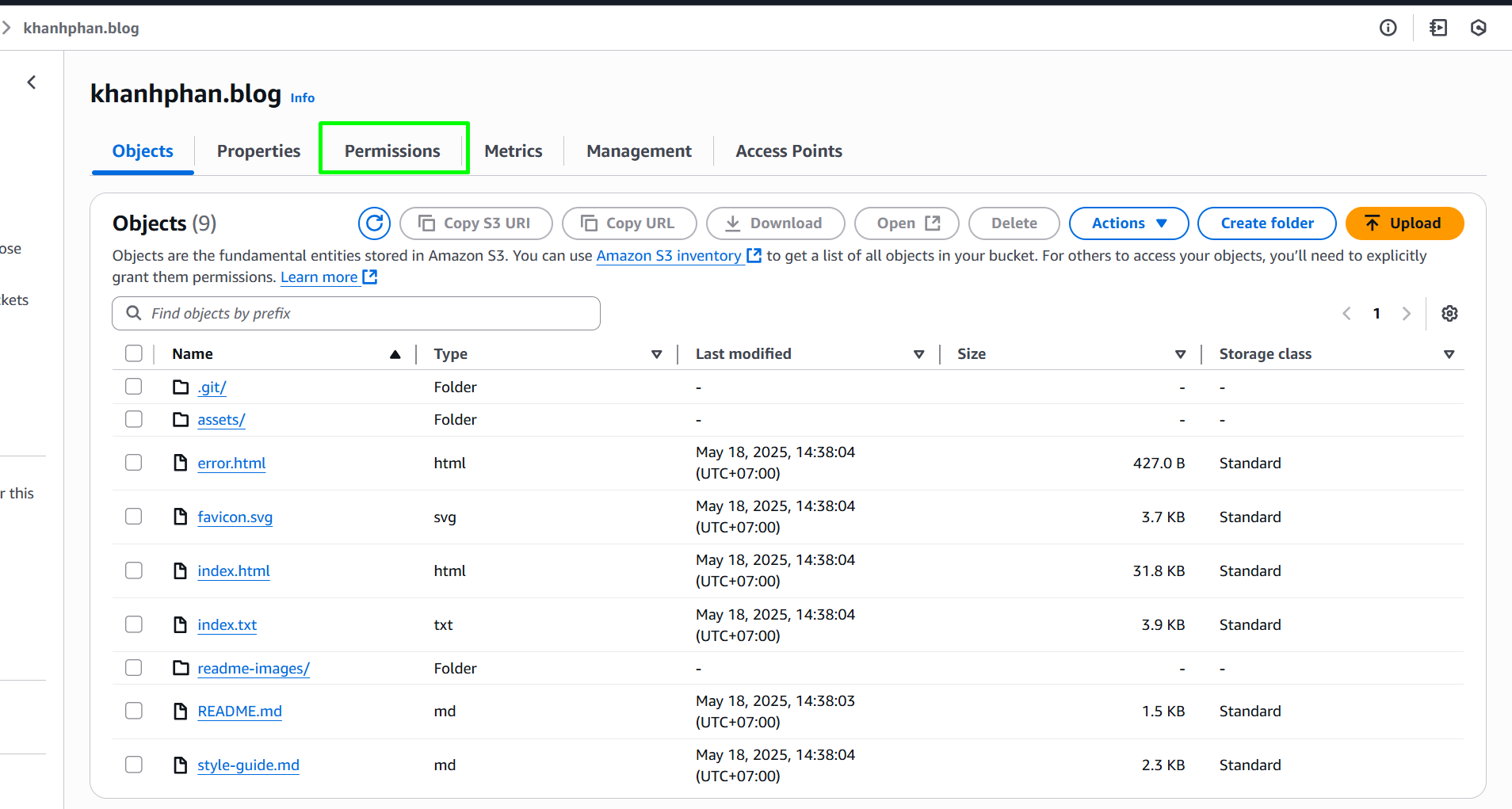Click the .git folder icon
1512x809 pixels.
(181, 387)
